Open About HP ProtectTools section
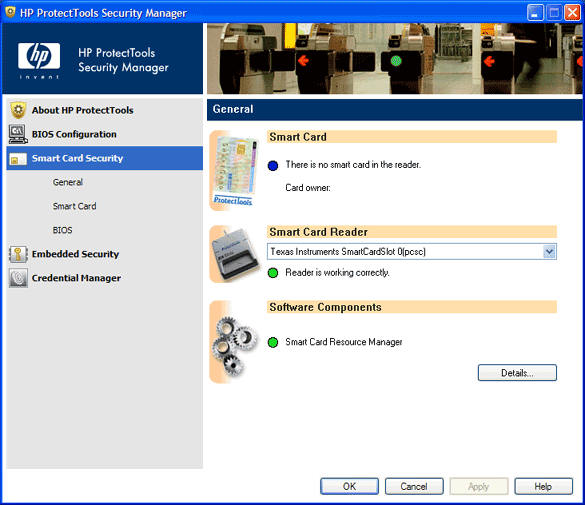585x505 pixels. (104, 110)
